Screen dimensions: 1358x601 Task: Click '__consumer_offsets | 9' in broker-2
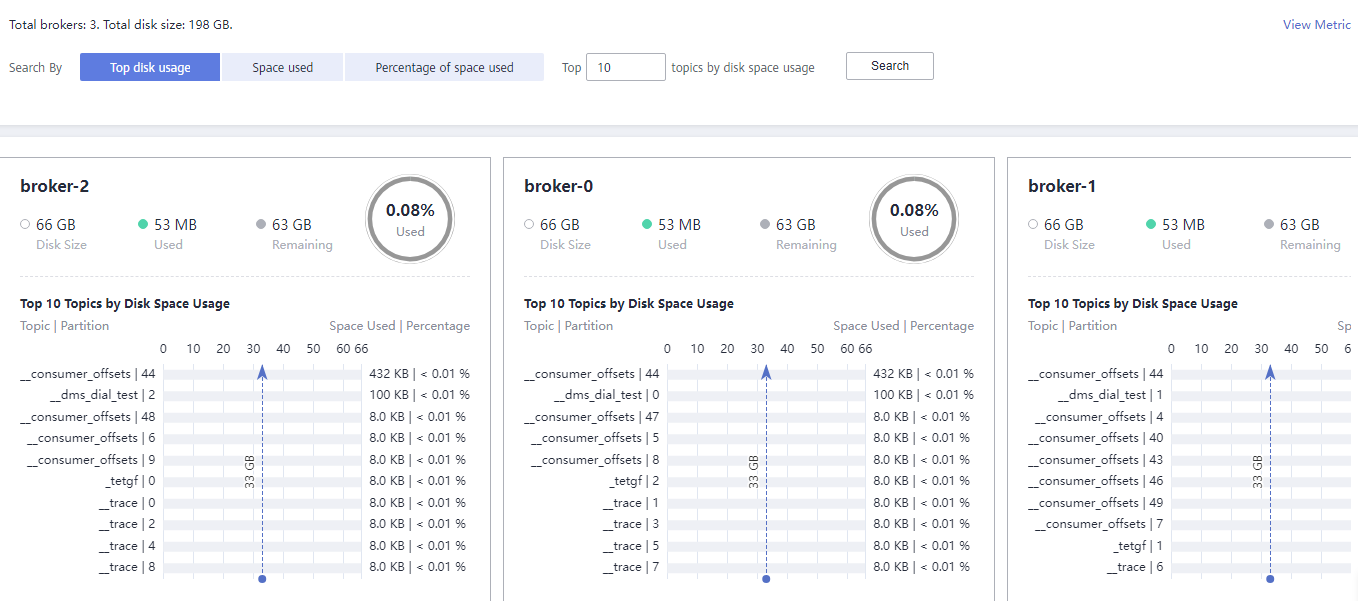pyautogui.click(x=91, y=460)
